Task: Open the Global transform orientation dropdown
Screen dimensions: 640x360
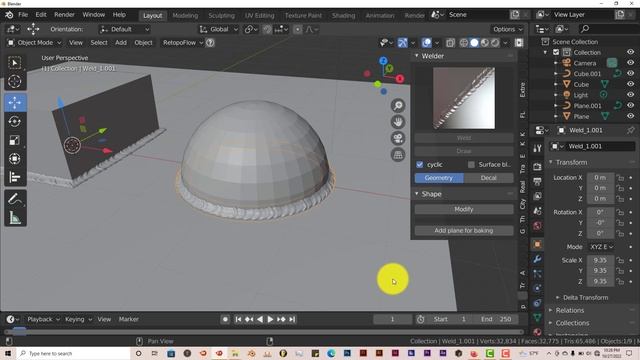Action: [218, 29]
